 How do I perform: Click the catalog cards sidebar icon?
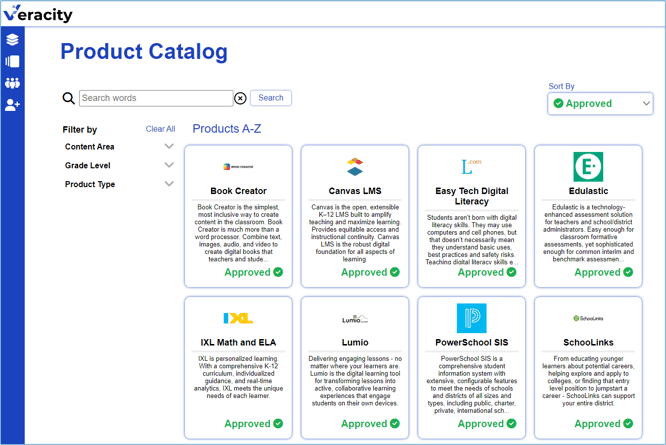pyautogui.click(x=12, y=62)
